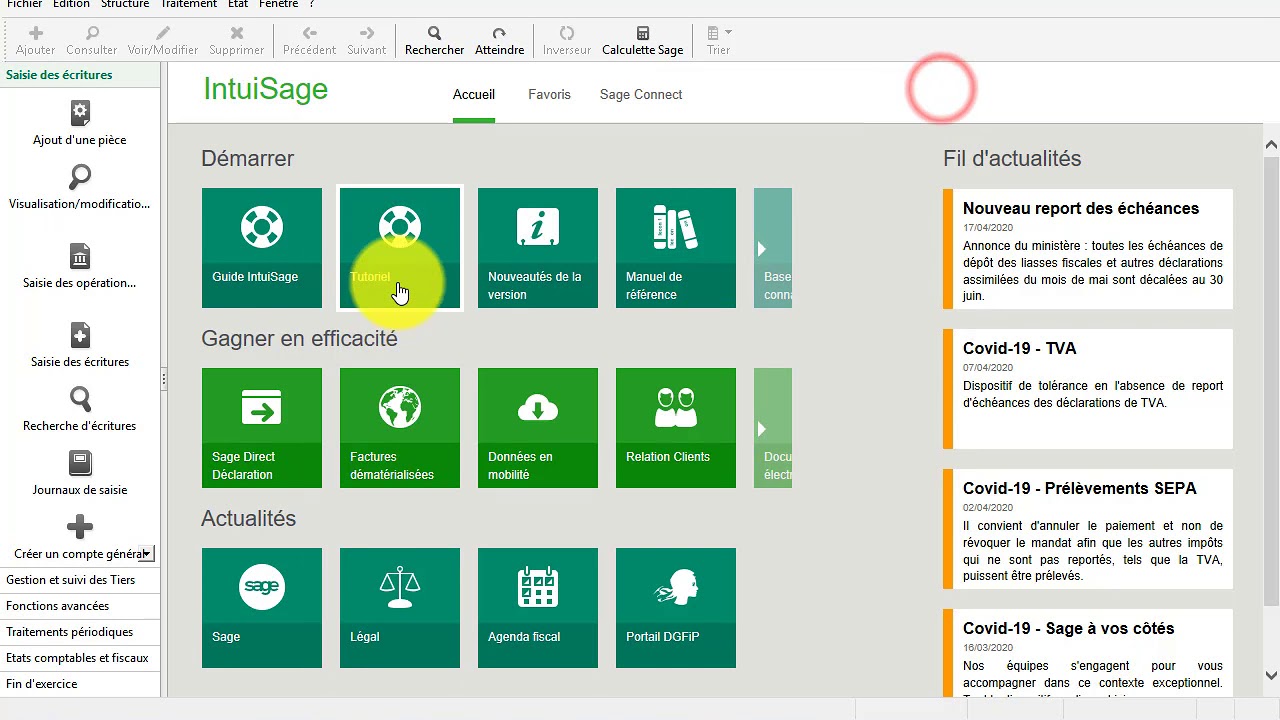
Task: Open Visualisation/modification sidebar icon
Action: pos(80,178)
